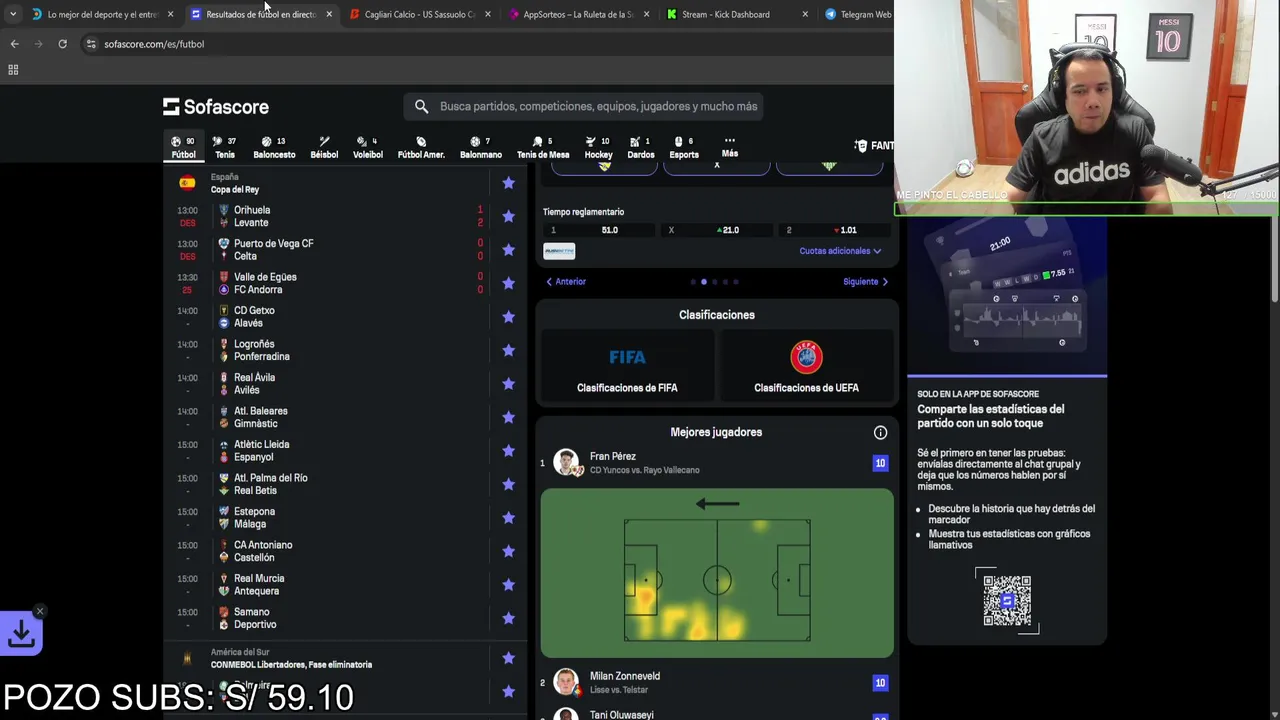Screen dimensions: 1280x720
Task: Select the Béisbol sport tab
Action: coord(324,147)
